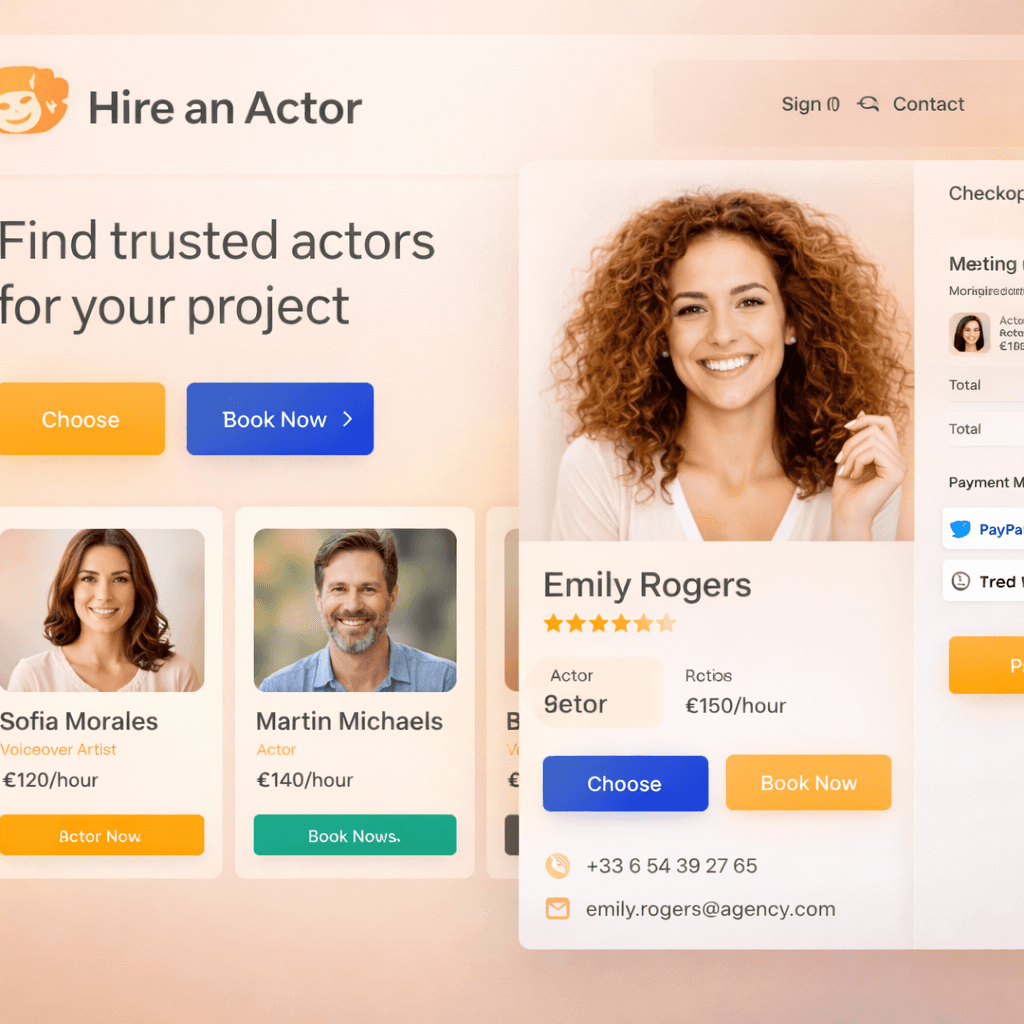Select the Actor role chip
This screenshot has height=1024, width=1024.
pyautogui.click(x=597, y=692)
